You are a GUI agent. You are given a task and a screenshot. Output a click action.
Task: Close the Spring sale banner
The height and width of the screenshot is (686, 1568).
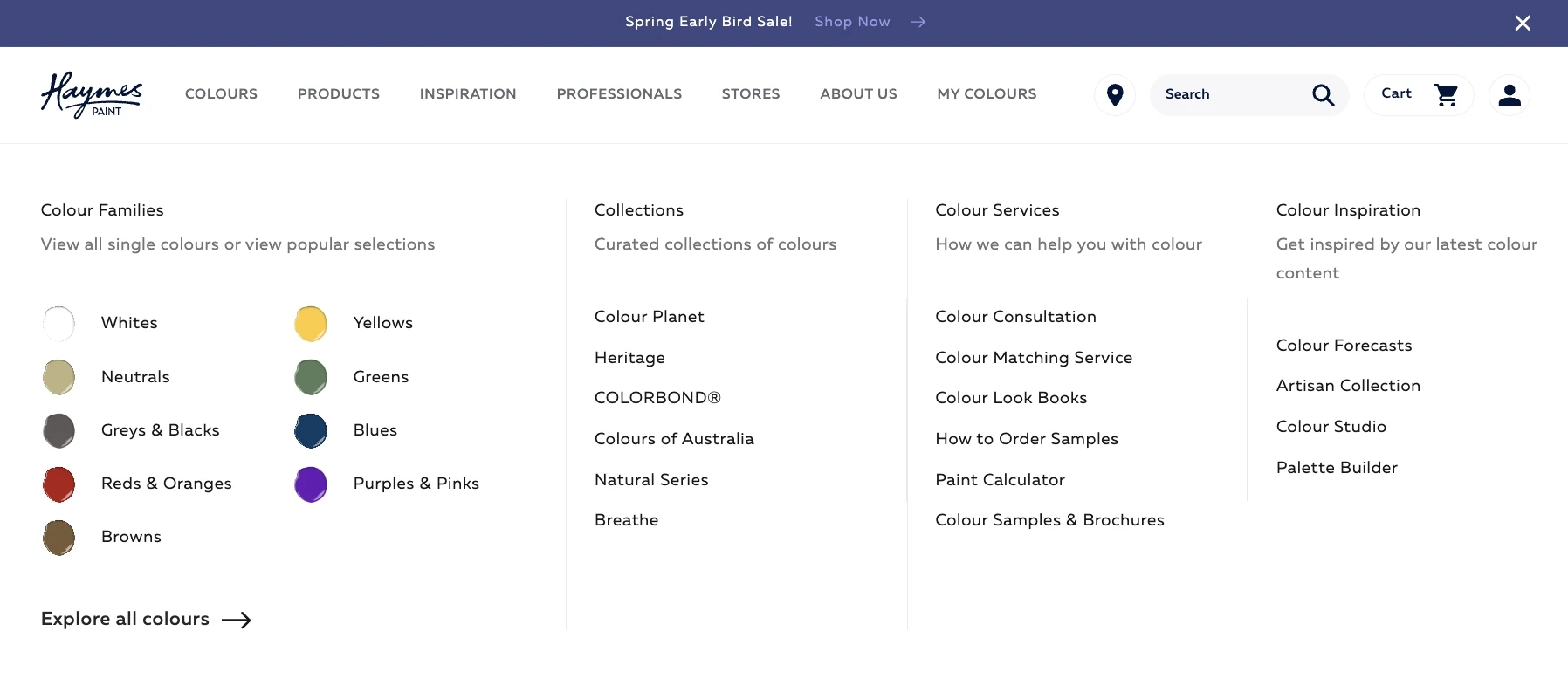[x=1523, y=23]
